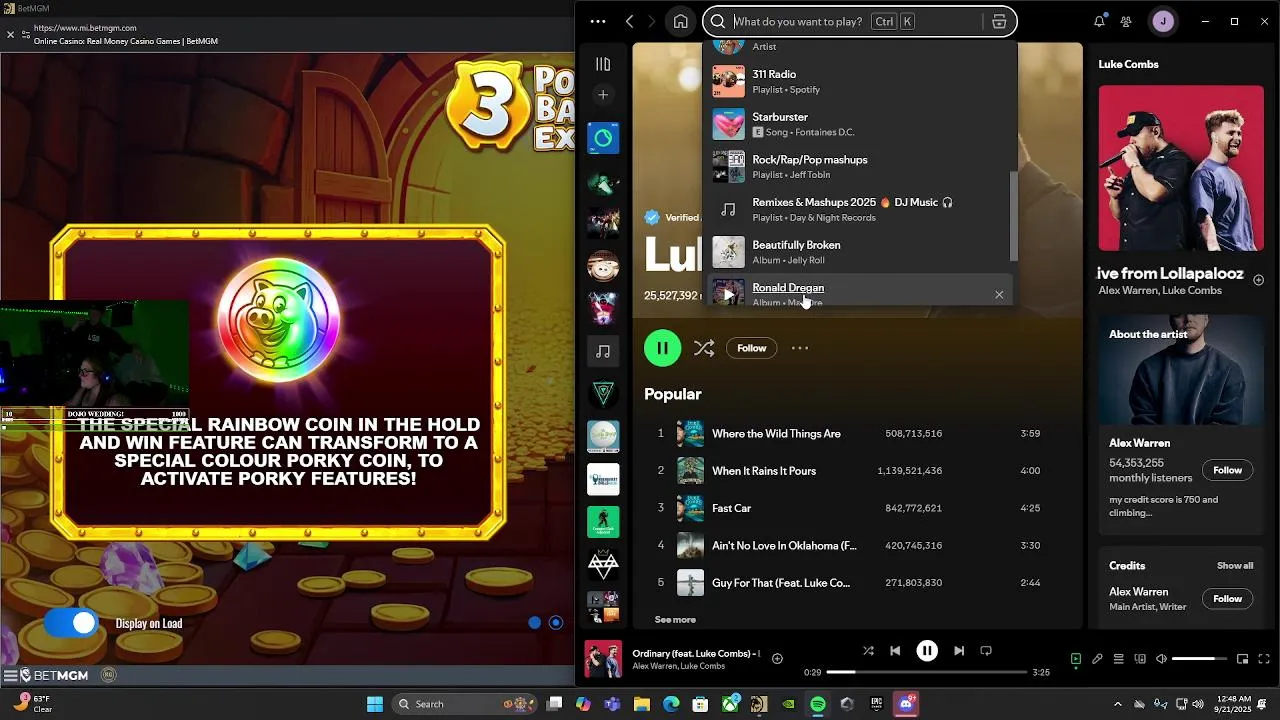Select the second slide dot in BetMGM game

coord(556,623)
